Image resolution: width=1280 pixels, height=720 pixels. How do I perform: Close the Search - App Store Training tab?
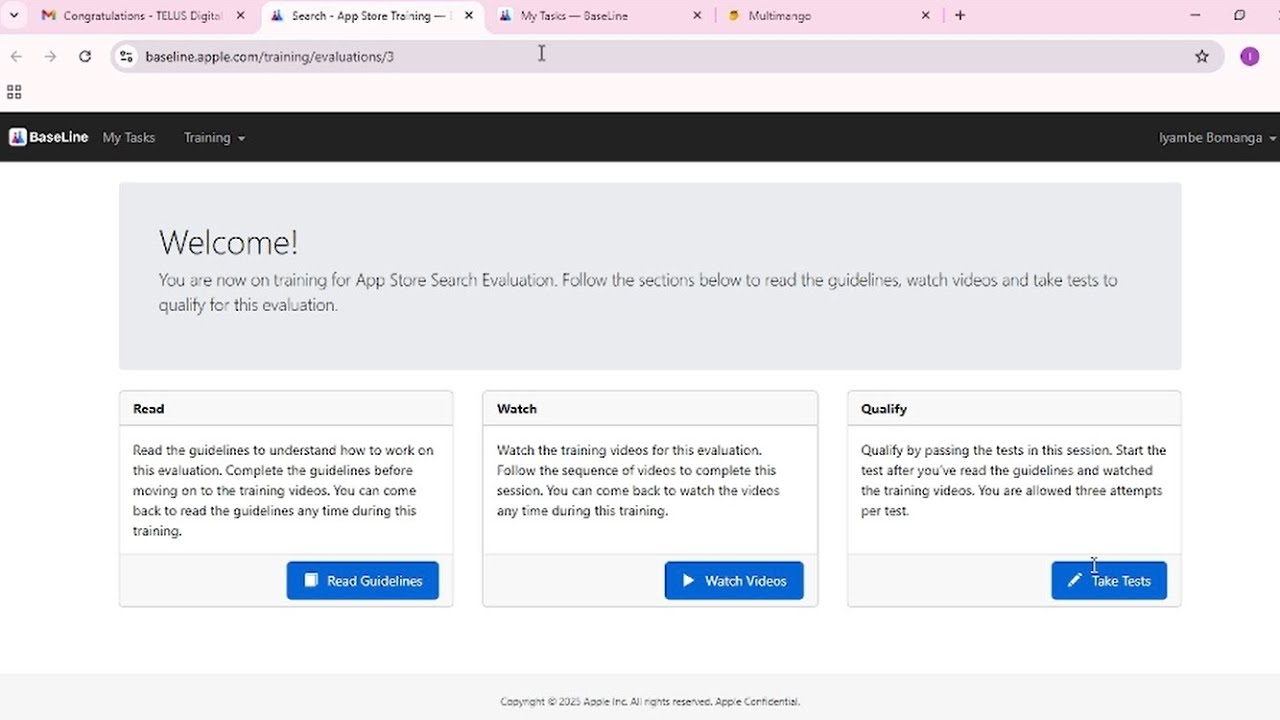(x=469, y=16)
